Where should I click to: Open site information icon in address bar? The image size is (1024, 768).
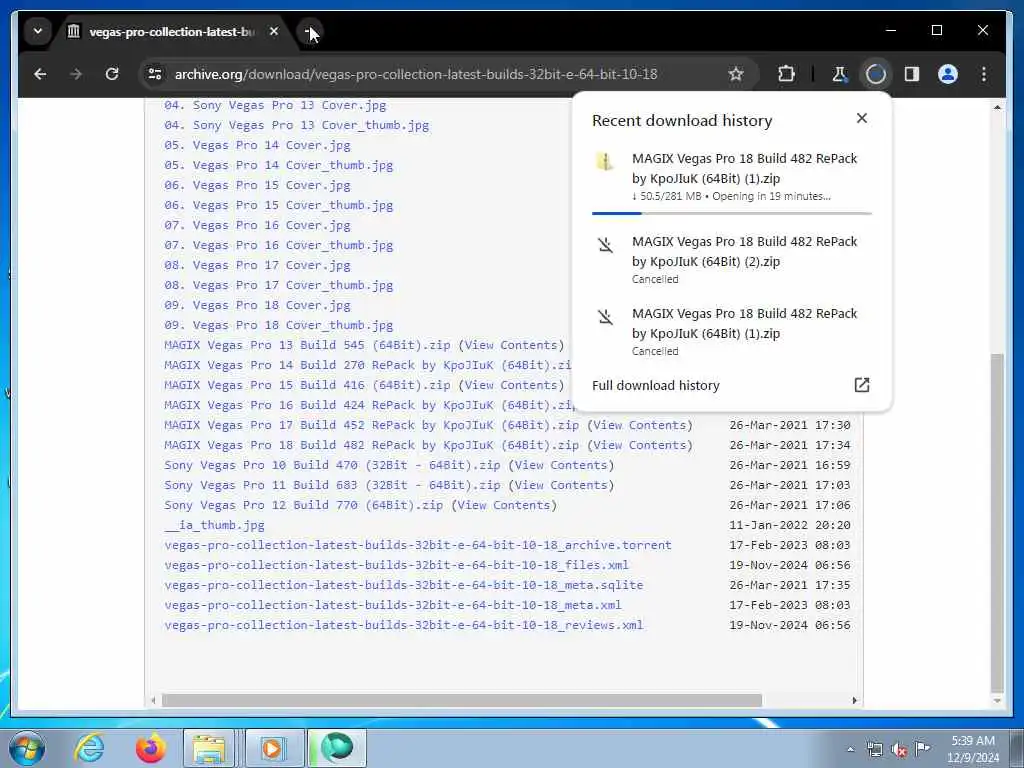[155, 74]
